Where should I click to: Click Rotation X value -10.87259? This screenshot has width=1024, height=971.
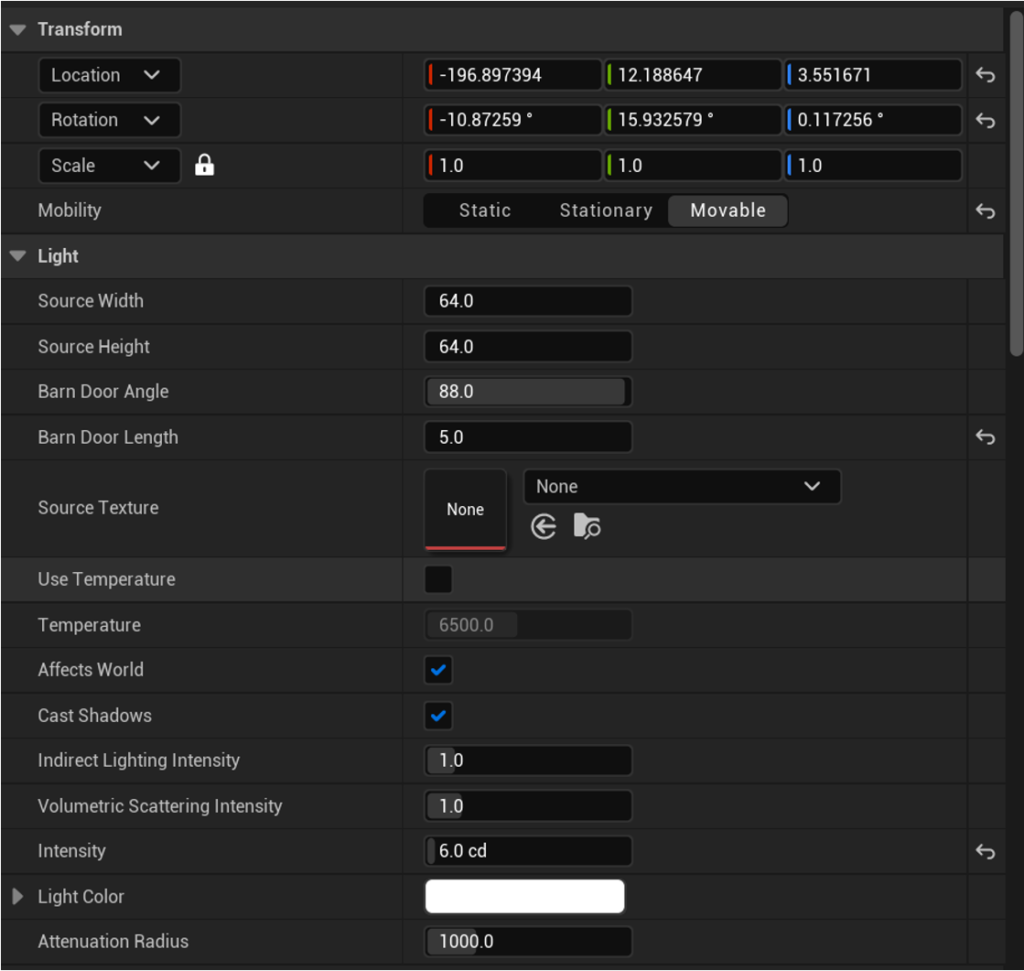point(513,120)
